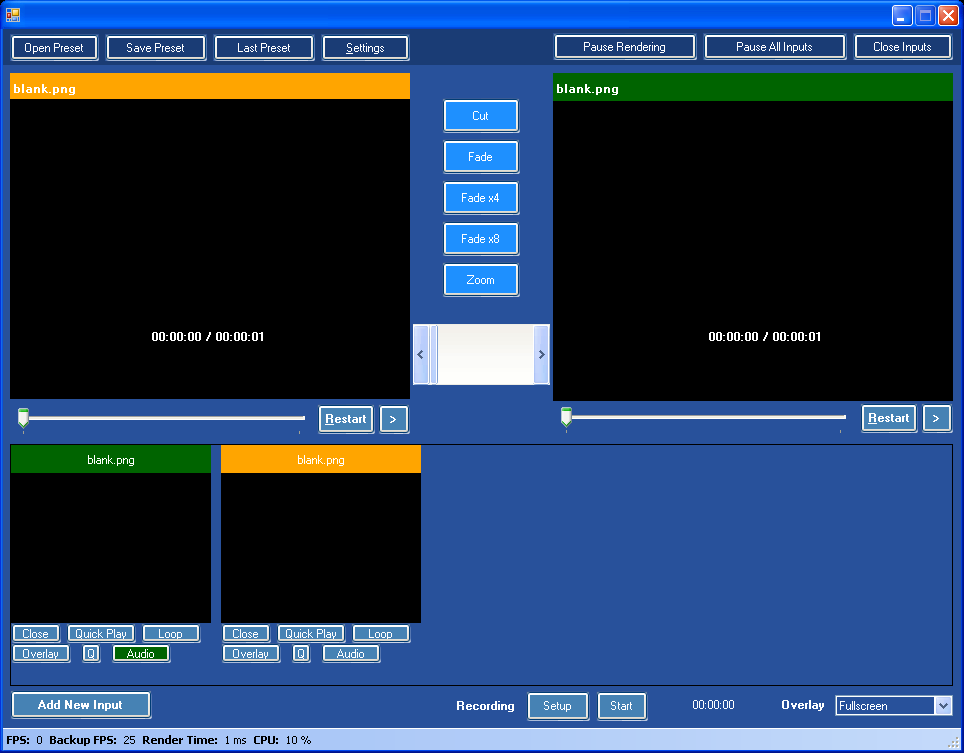The height and width of the screenshot is (753, 964).
Task: Click the Q button on the second input
Action: [x=301, y=653]
